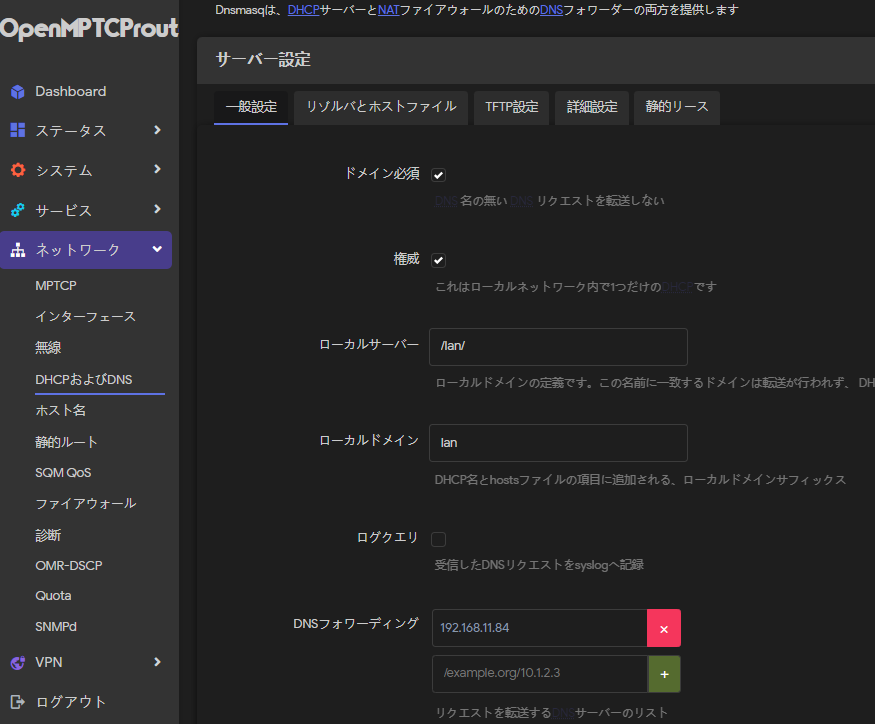Enable the ログクエリ checkbox

coord(438,538)
